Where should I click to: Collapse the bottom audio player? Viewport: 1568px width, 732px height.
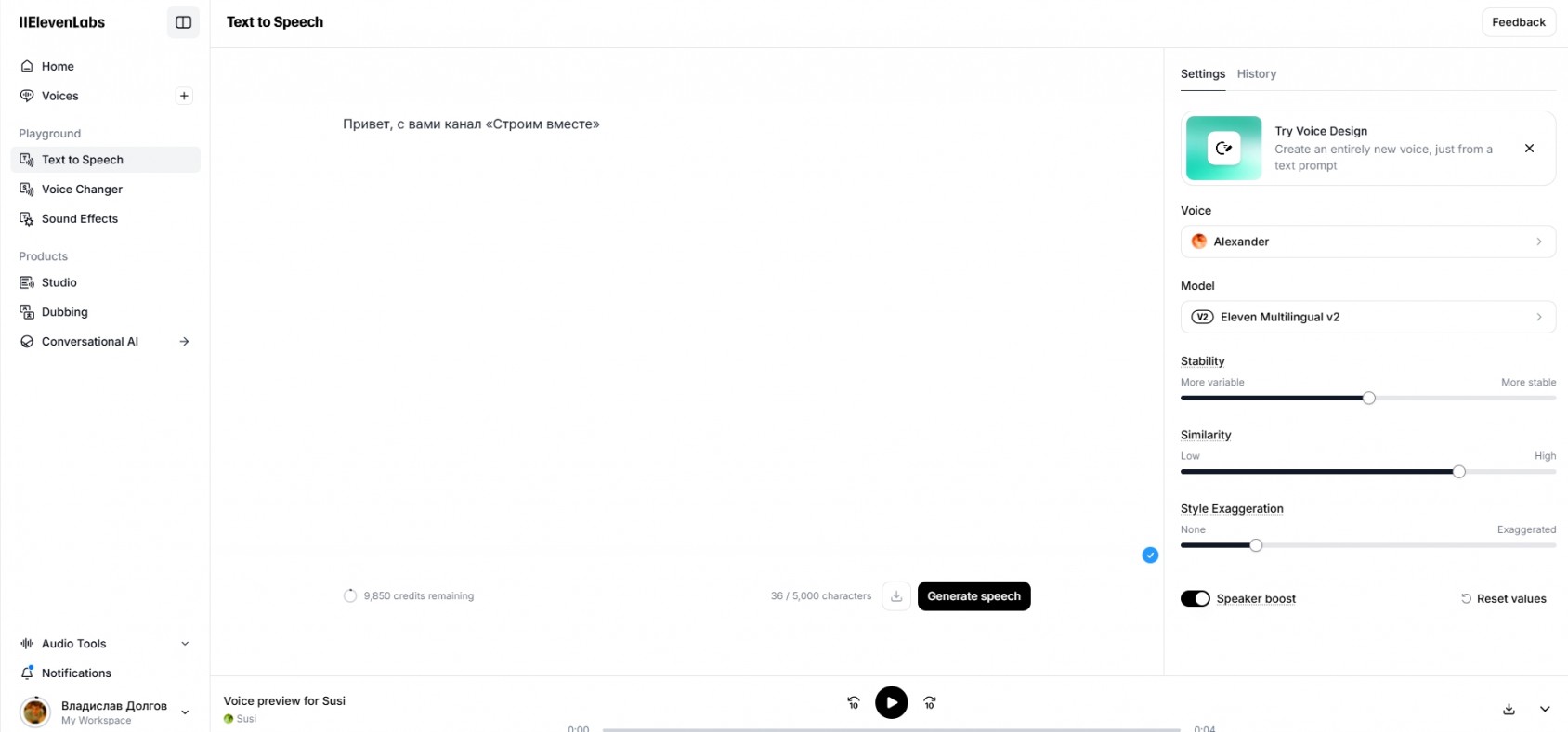(1545, 709)
